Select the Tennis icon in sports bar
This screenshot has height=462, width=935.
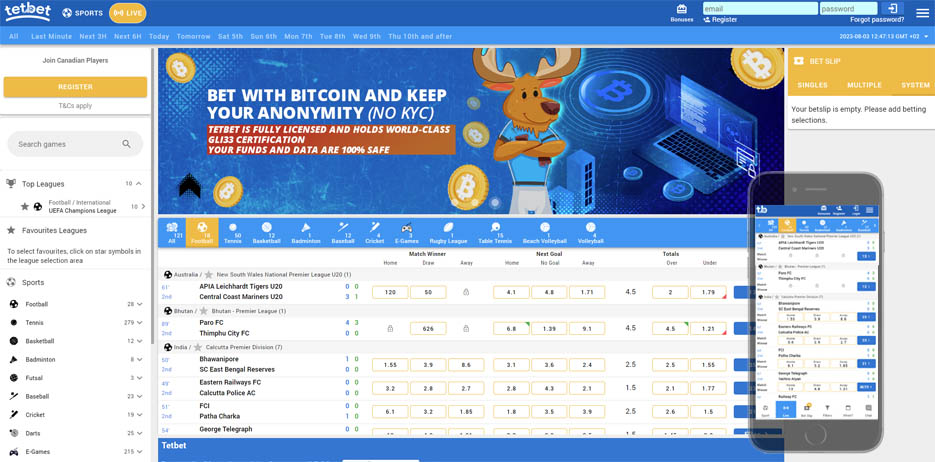pos(233,232)
